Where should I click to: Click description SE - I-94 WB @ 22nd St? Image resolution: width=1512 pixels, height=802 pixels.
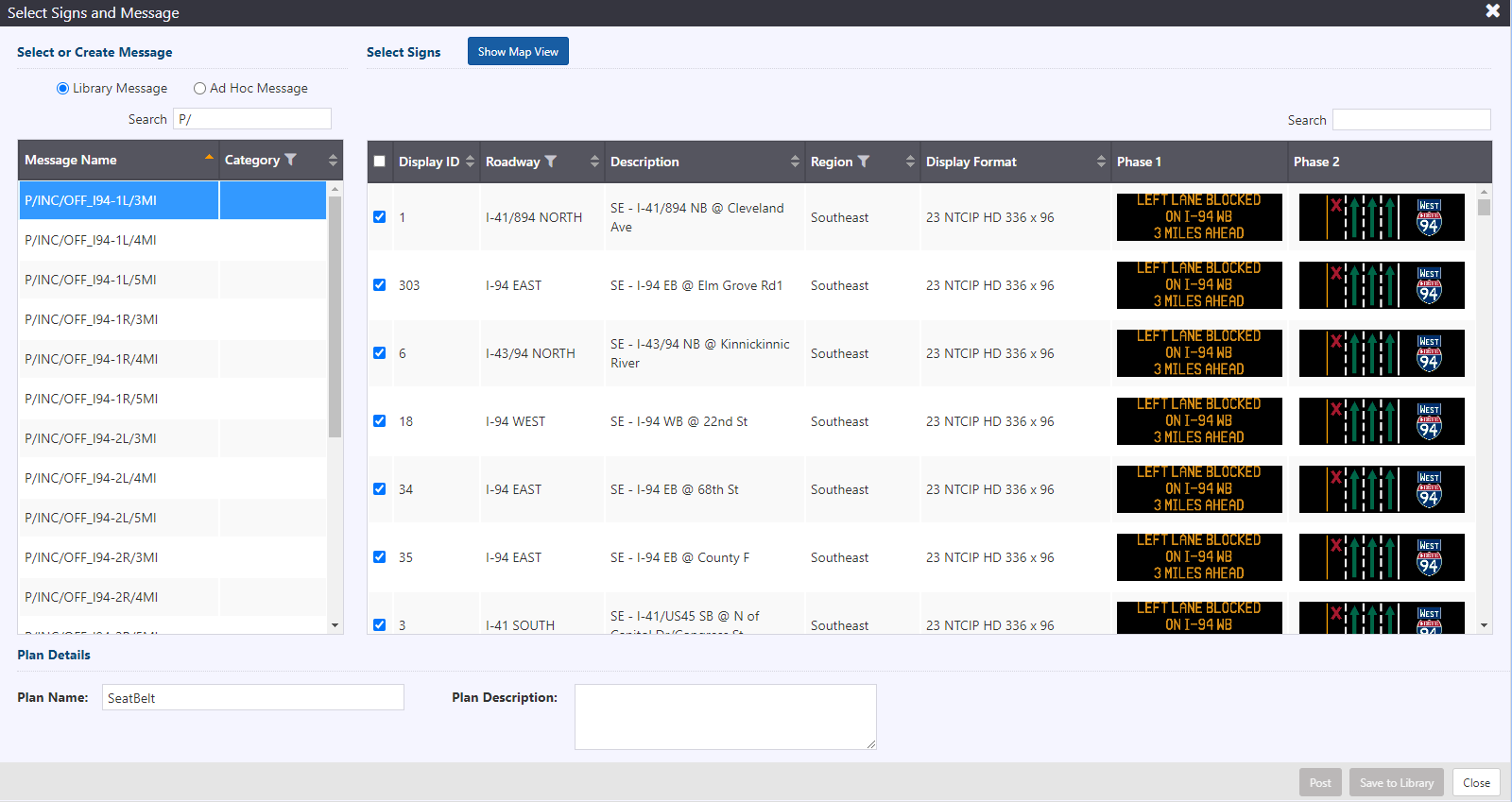pyautogui.click(x=679, y=421)
